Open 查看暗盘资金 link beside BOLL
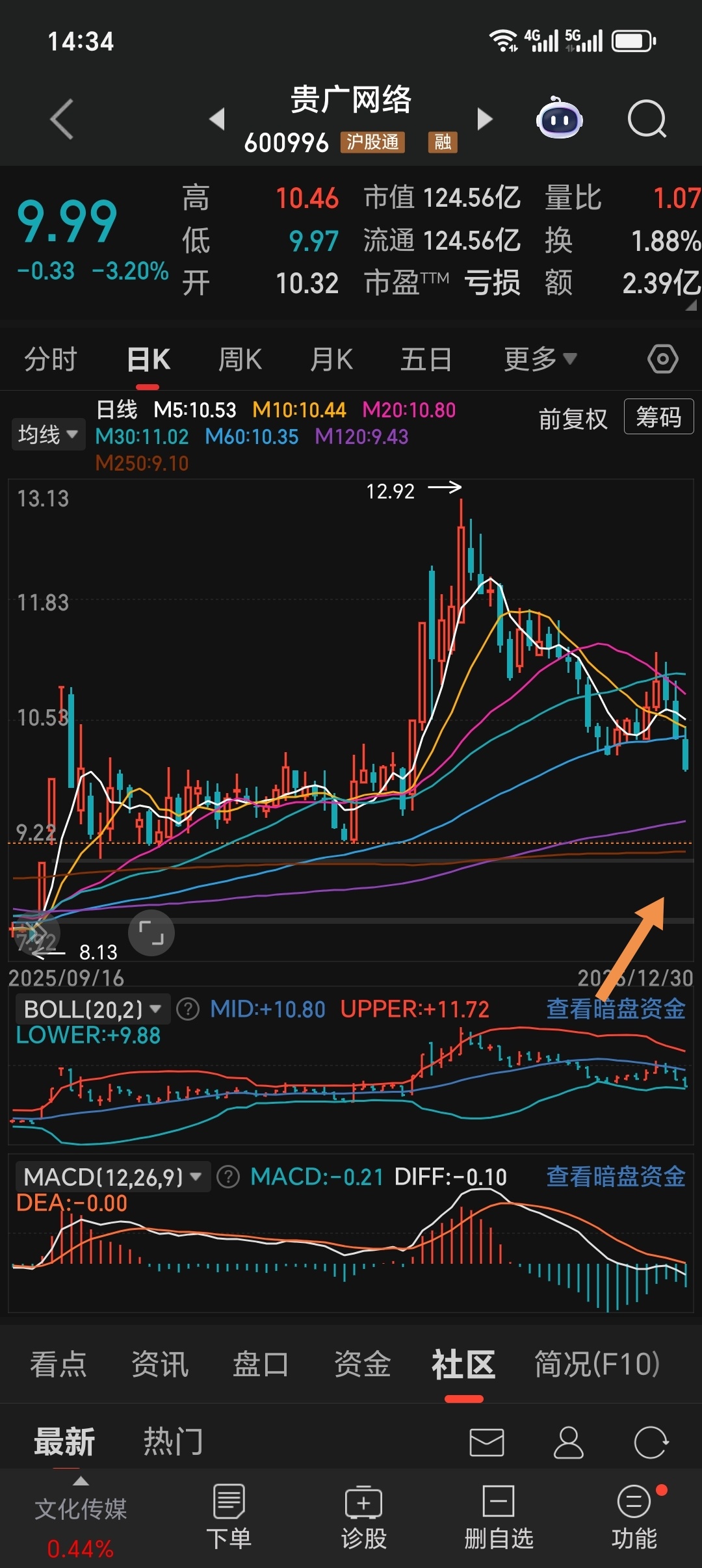This screenshot has width=702, height=1568. coord(616,1009)
